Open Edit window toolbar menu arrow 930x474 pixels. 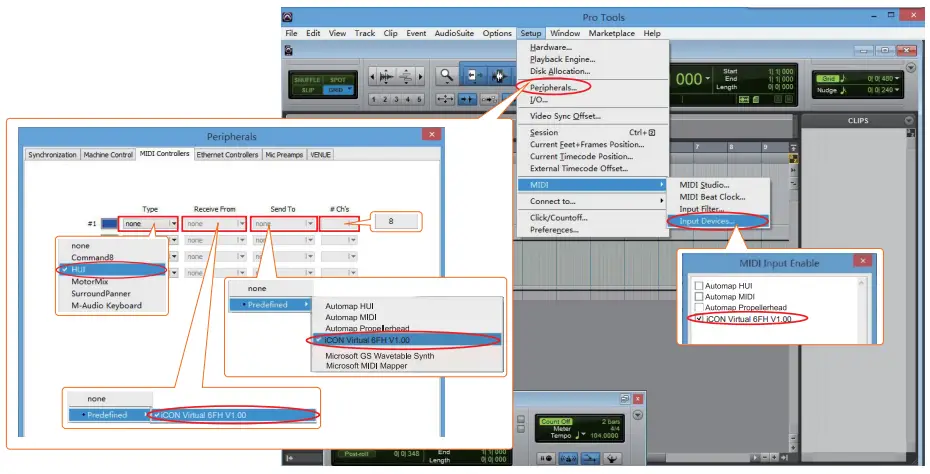coord(911,68)
